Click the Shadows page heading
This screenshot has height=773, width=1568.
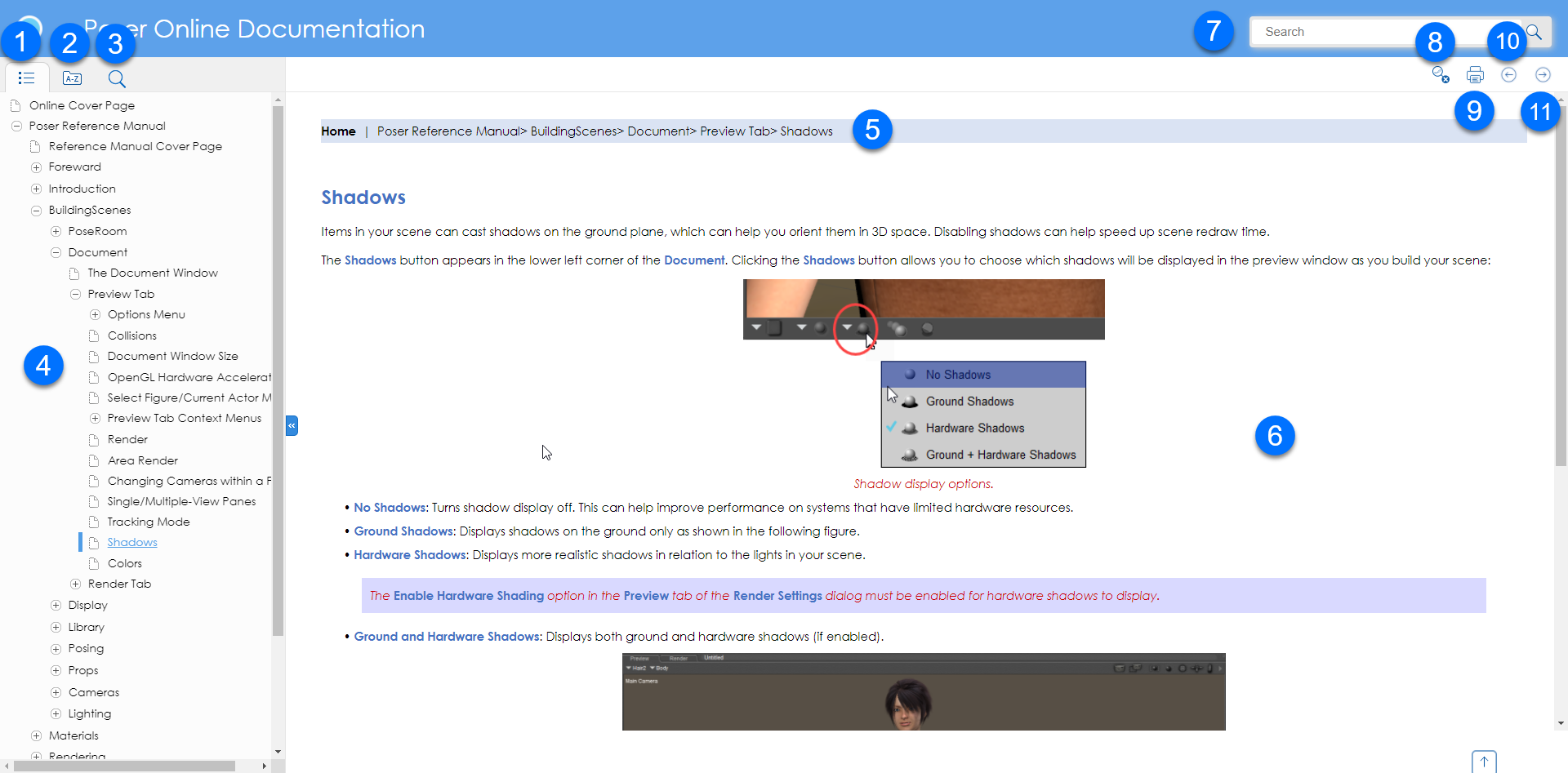363,198
